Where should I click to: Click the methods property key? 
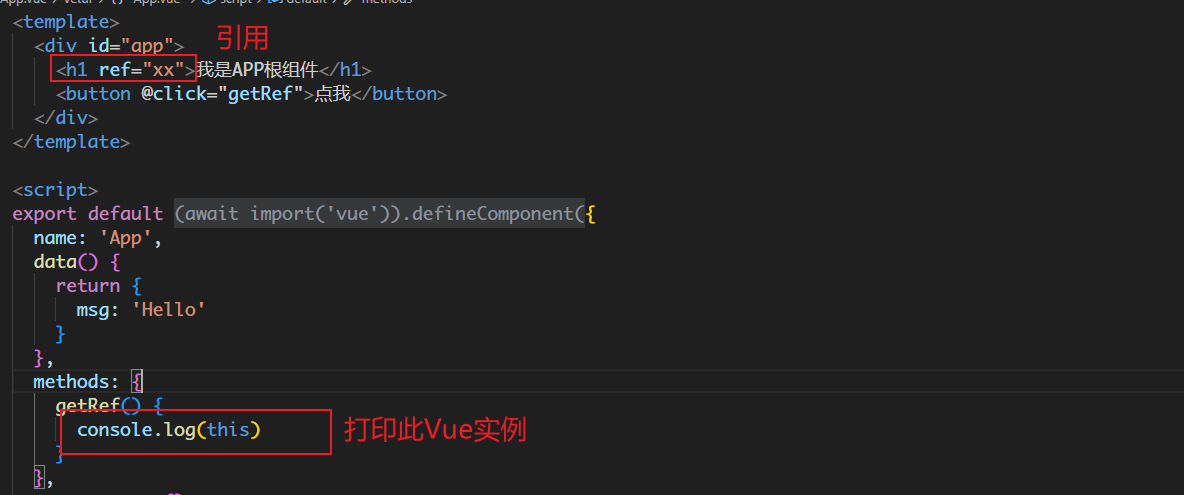(77, 381)
